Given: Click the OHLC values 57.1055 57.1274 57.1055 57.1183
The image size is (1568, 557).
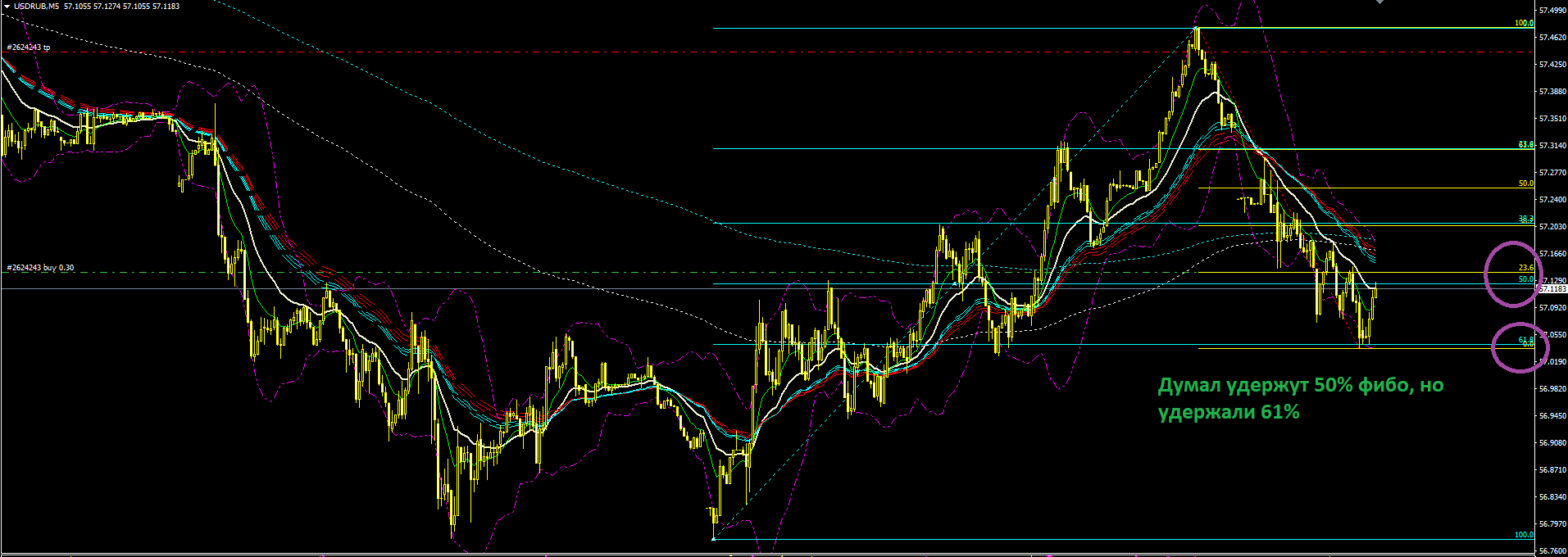Looking at the screenshot, I should pyautogui.click(x=122, y=6).
